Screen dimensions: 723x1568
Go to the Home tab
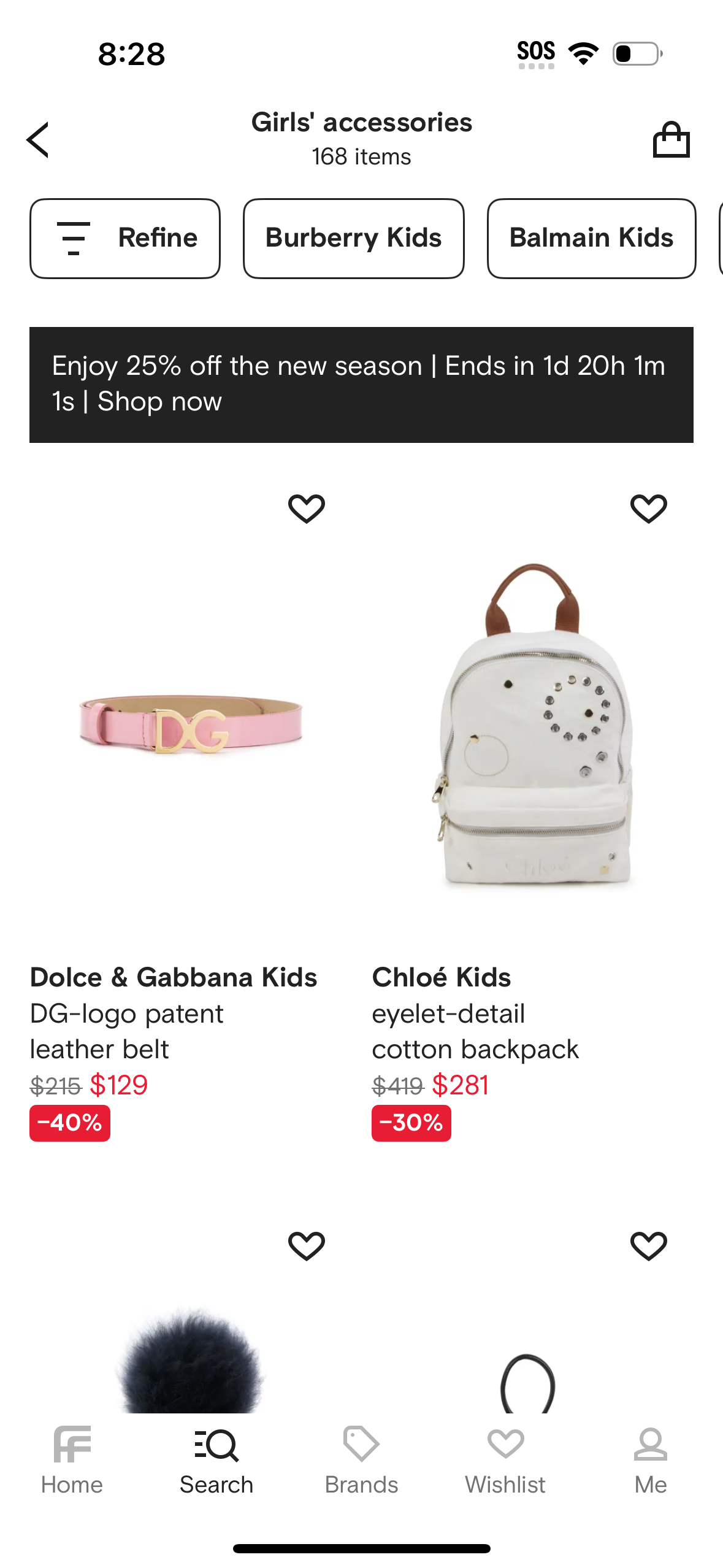(x=72, y=1461)
